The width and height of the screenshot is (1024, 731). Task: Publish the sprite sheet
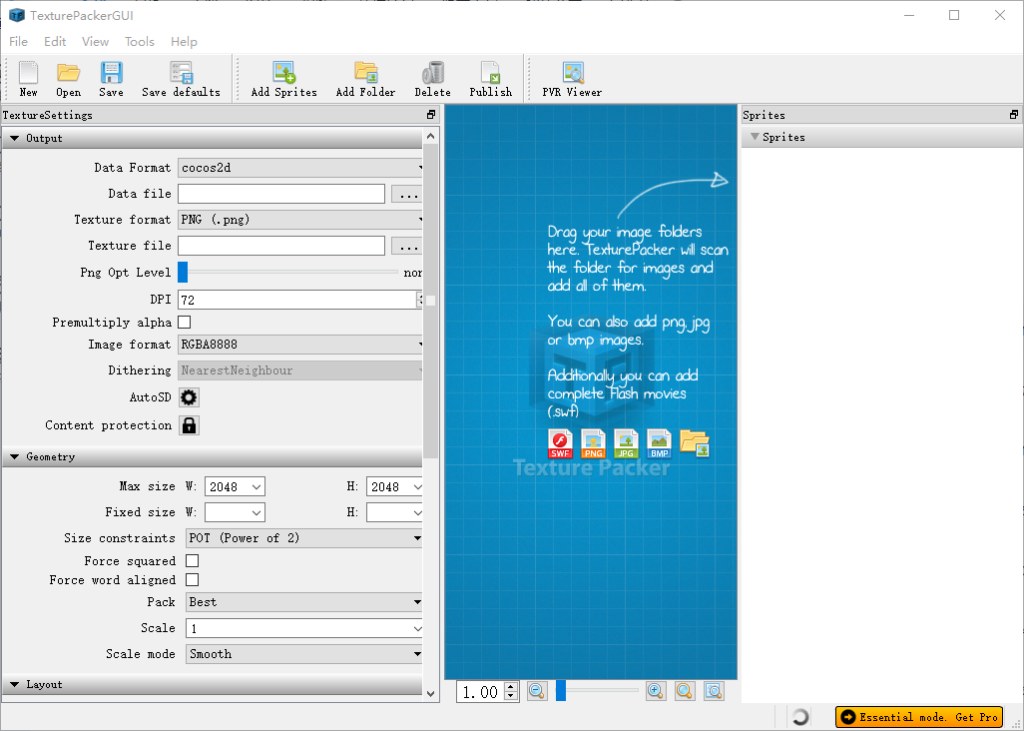coord(490,78)
